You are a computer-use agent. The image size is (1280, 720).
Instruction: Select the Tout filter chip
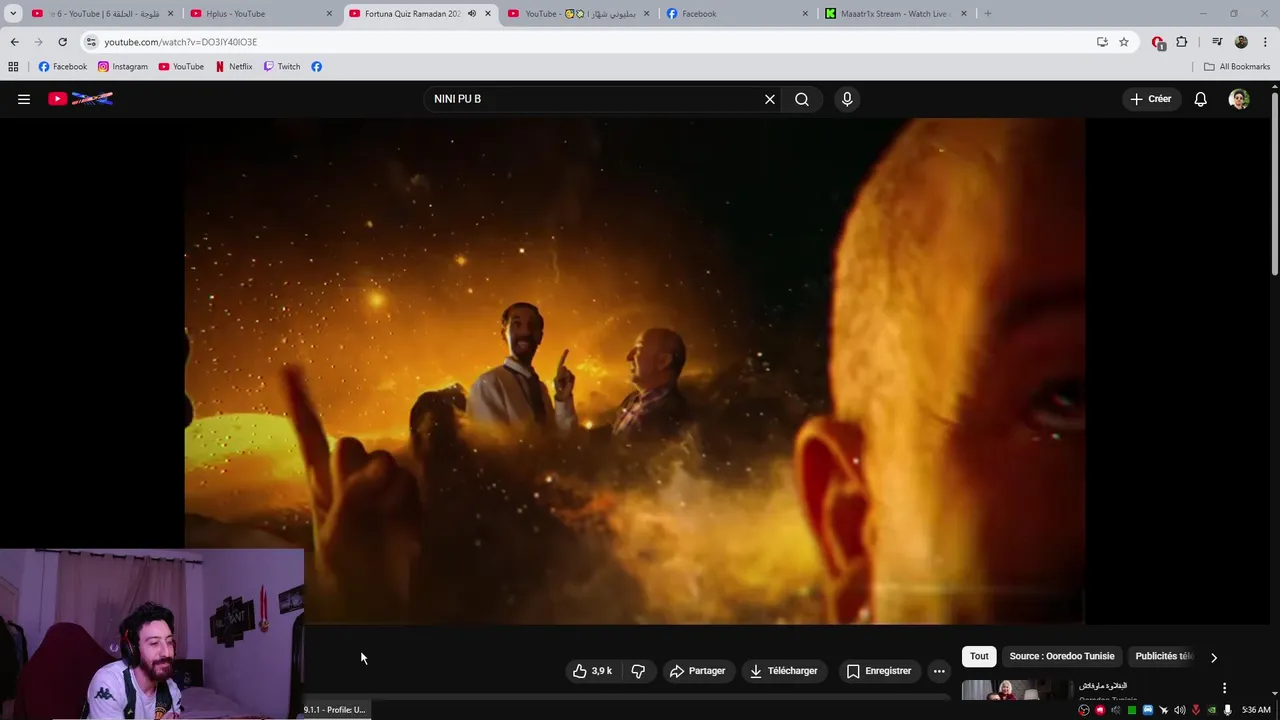979,656
